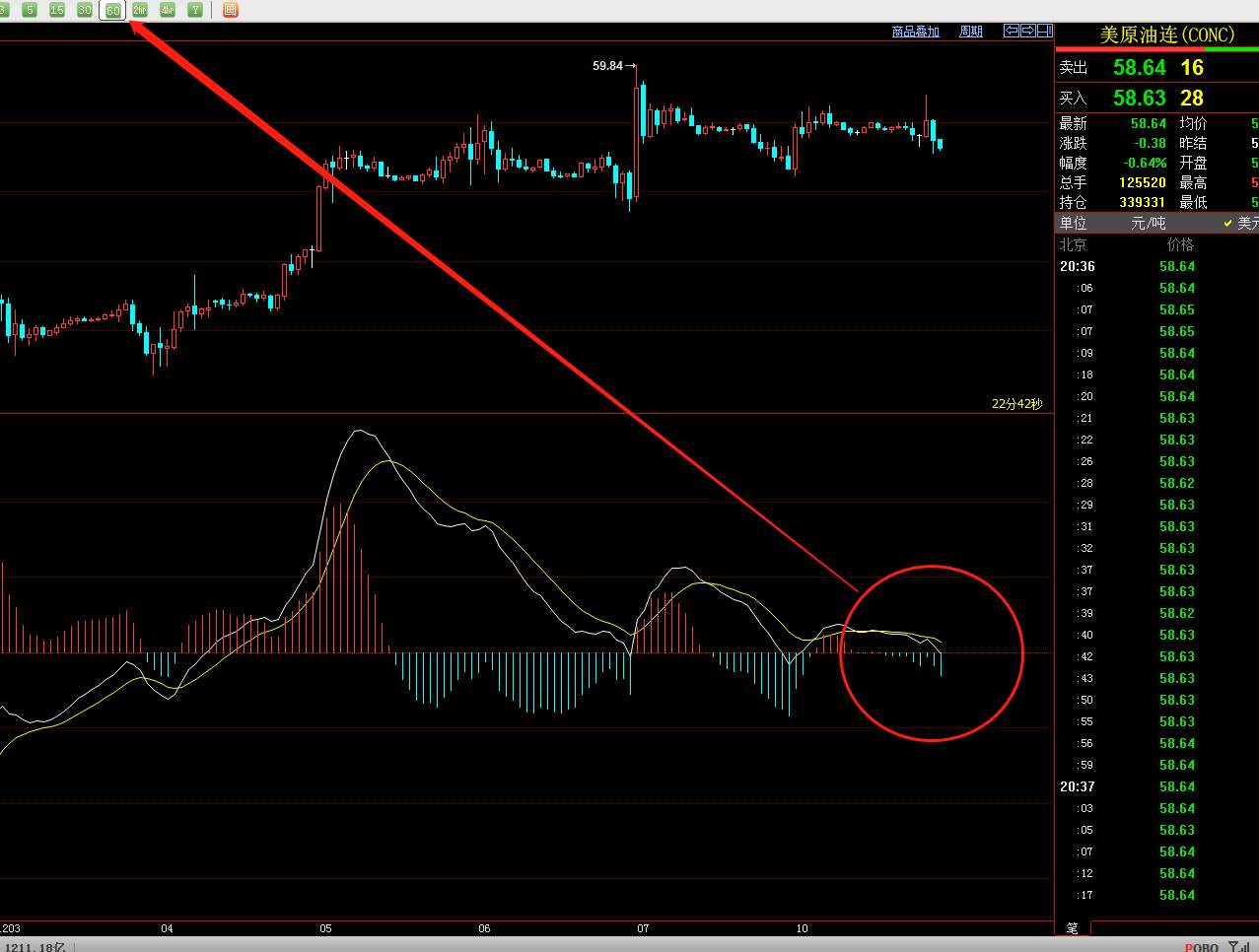Select the :39 tick row priced 58.62
Viewport: 1259px width, 952px height.
tap(1156, 613)
